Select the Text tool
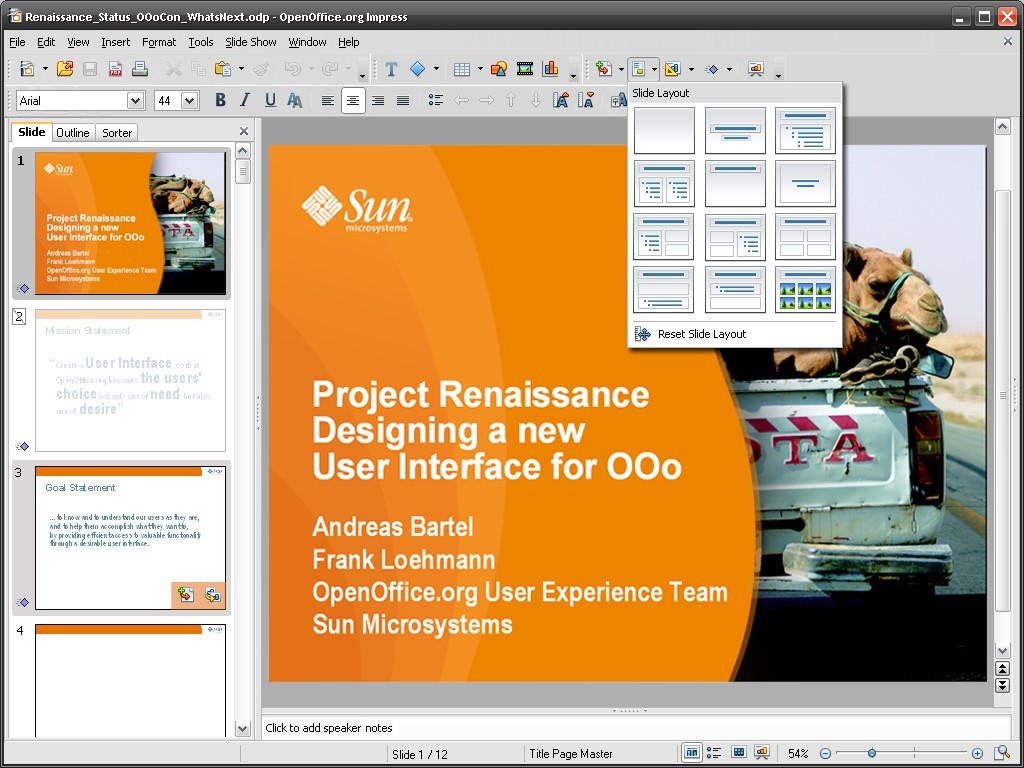1024x768 pixels. click(x=391, y=69)
